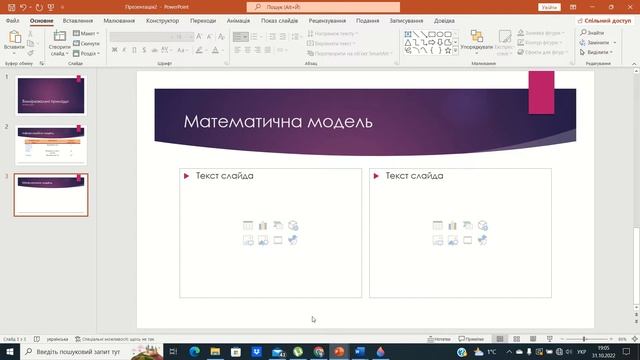Open PowerPoint from Windows taskbar

coord(339,351)
